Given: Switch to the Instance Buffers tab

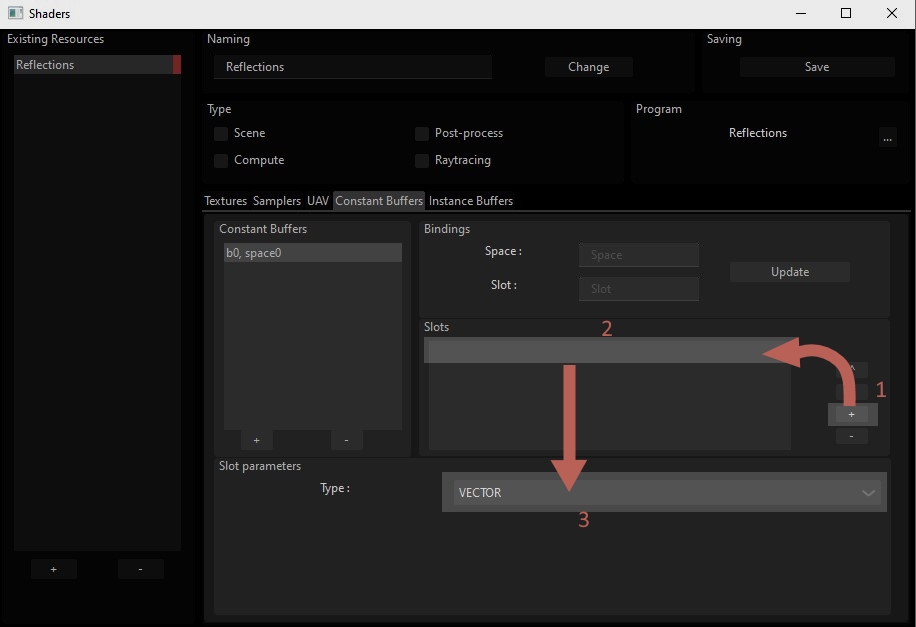Looking at the screenshot, I should (471, 201).
